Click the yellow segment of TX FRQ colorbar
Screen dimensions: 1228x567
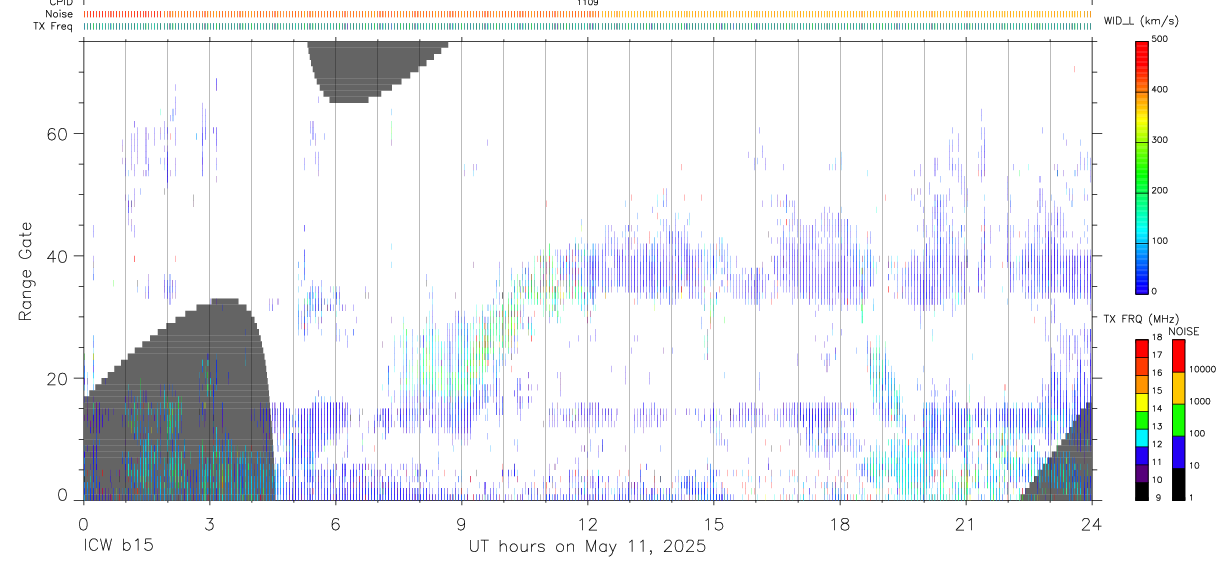tap(1142, 401)
